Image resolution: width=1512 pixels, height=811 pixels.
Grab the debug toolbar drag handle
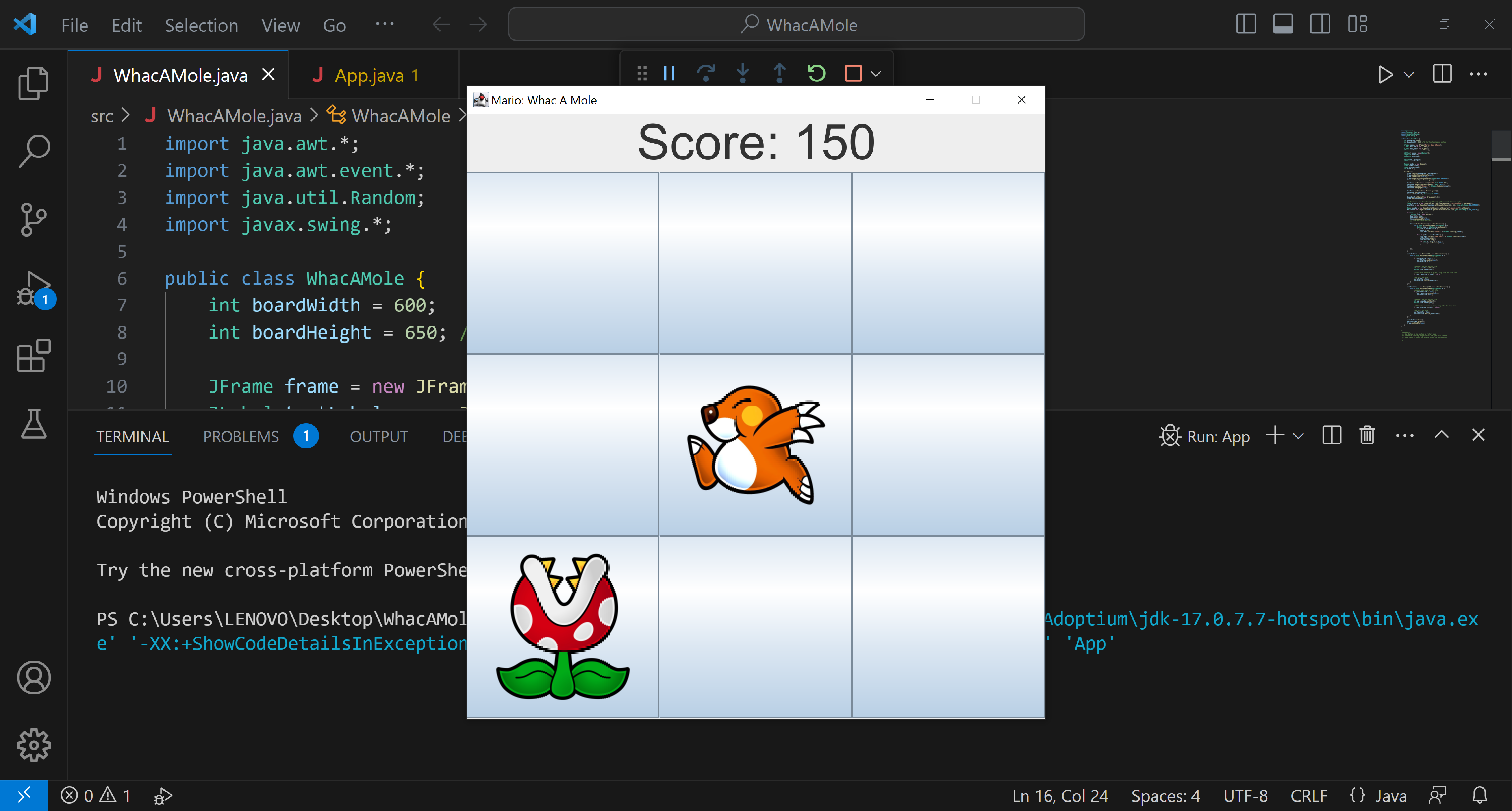tap(641, 74)
